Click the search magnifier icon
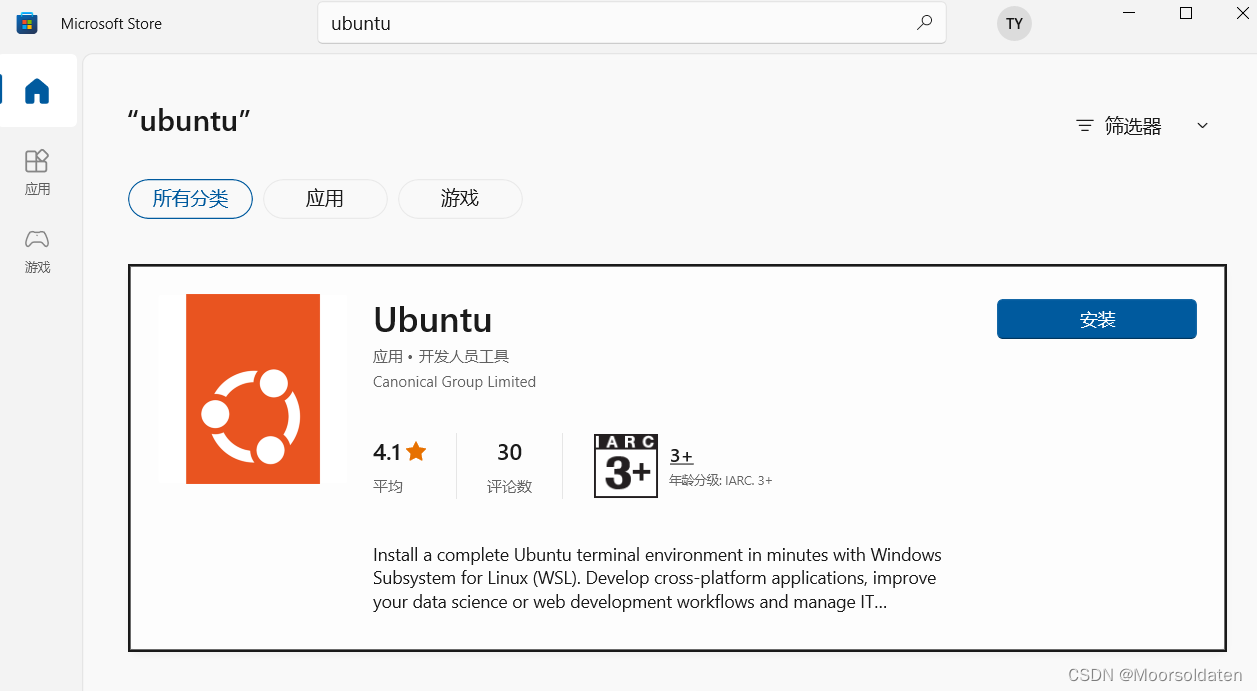This screenshot has width=1257, height=691. pos(925,22)
